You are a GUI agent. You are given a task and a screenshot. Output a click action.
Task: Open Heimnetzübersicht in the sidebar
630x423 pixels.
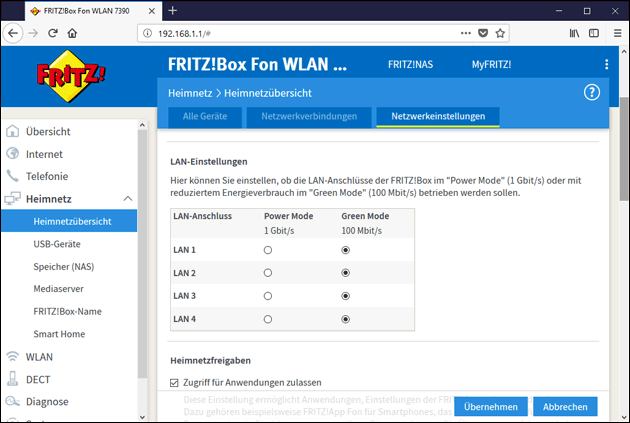pyautogui.click(x=69, y=221)
